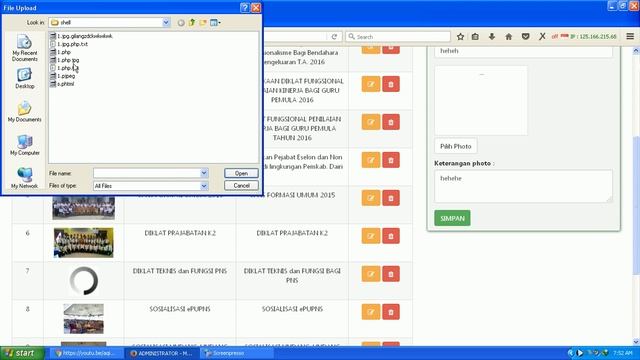Click the IP address flag indicator

tap(564, 37)
